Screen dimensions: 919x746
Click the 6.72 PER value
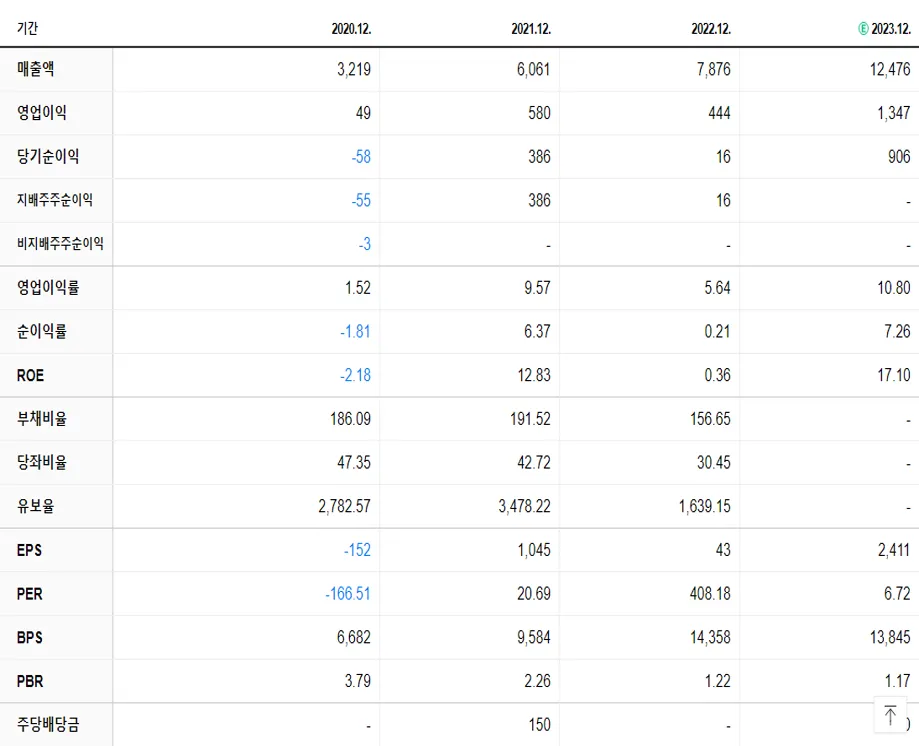[897, 594]
